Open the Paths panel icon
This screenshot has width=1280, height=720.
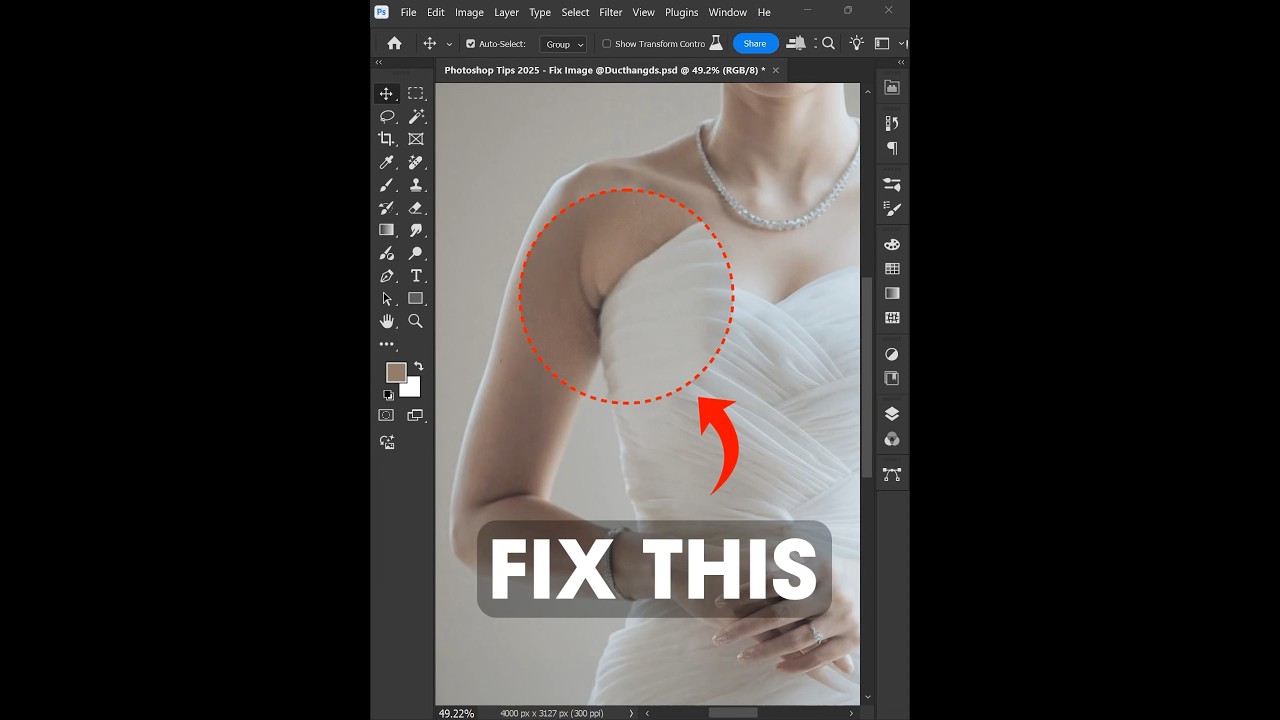click(892, 474)
